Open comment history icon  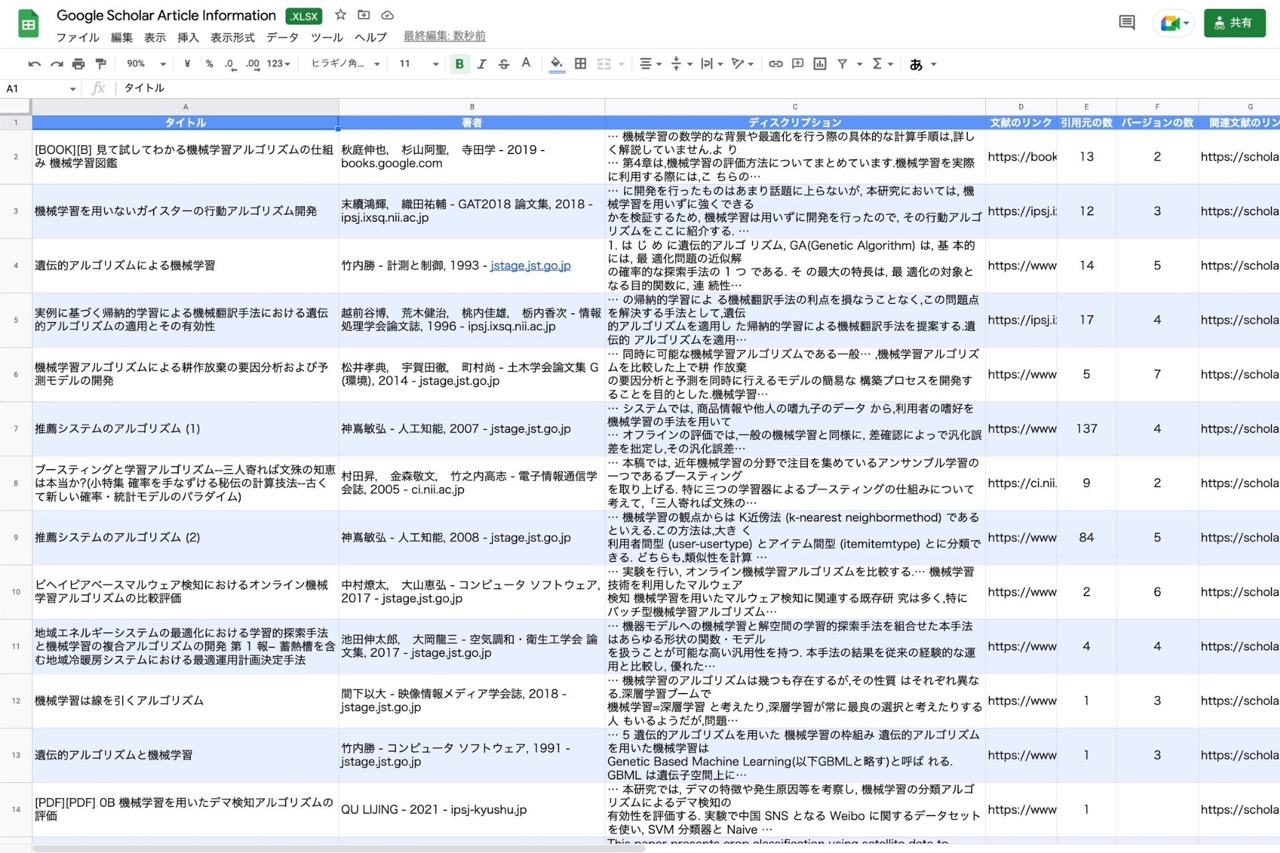pyautogui.click(x=1127, y=23)
